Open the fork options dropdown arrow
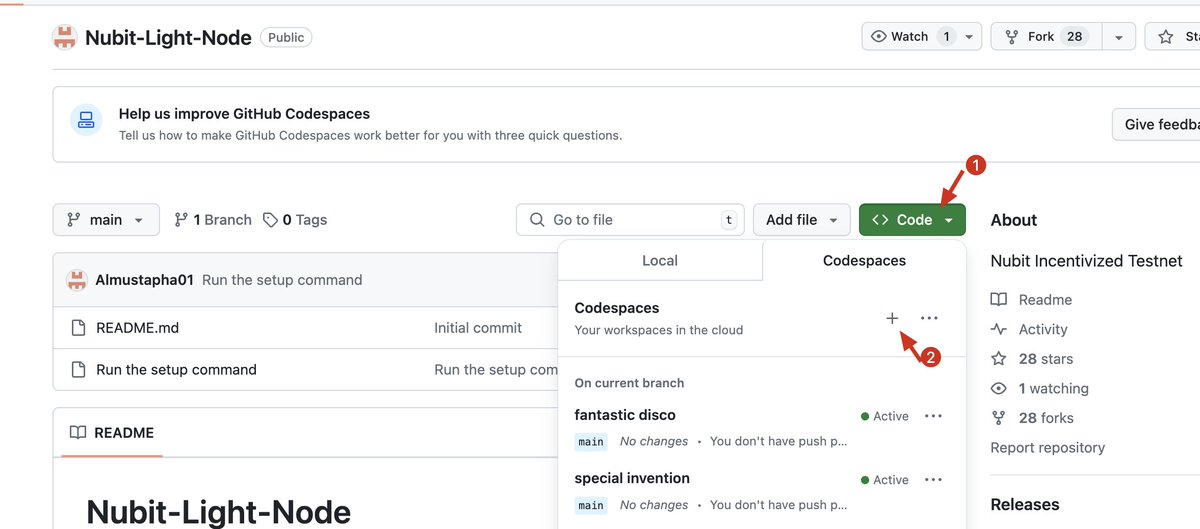Image resolution: width=1200 pixels, height=529 pixels. [1119, 37]
